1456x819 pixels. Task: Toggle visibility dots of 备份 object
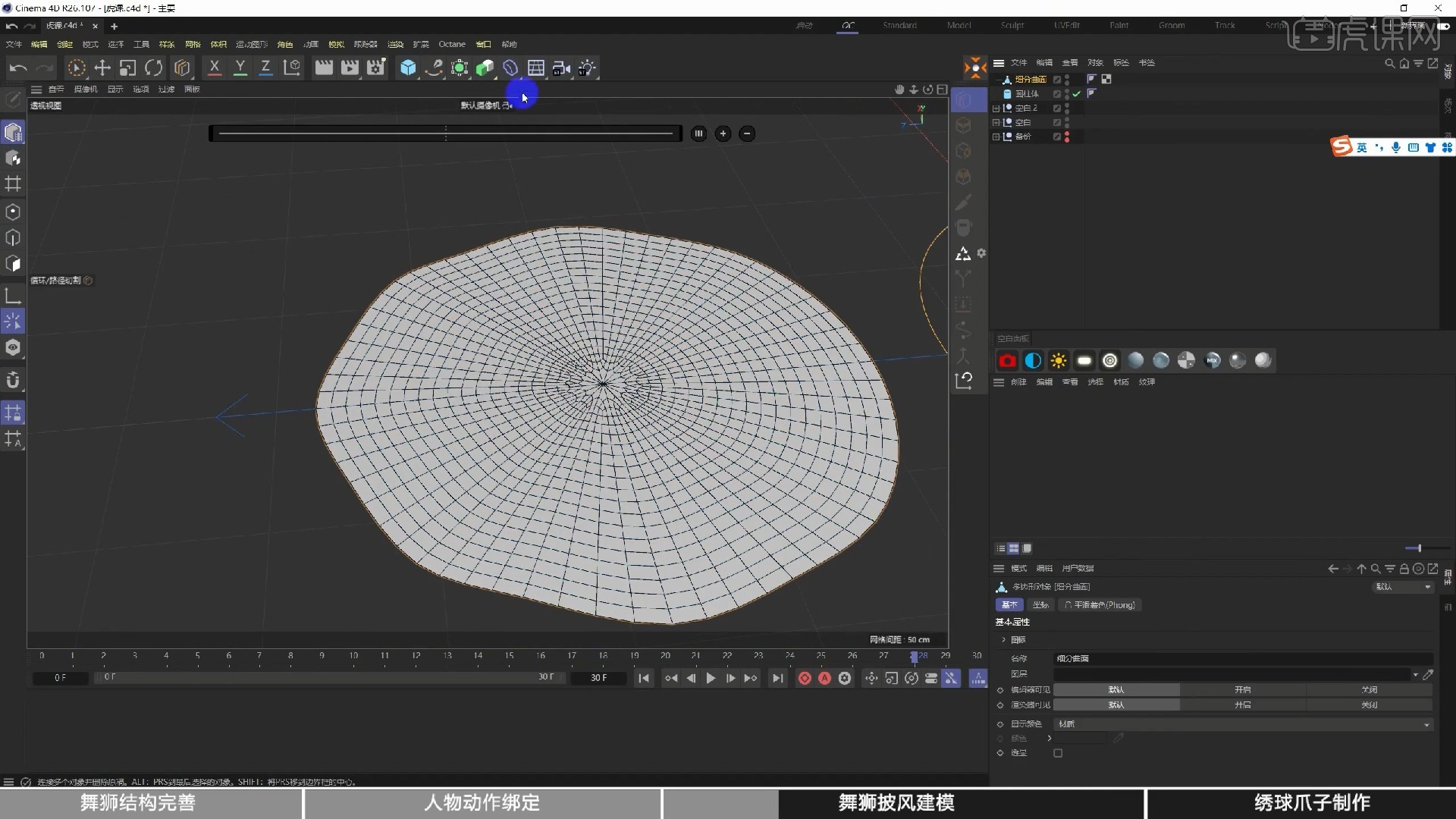(1067, 136)
